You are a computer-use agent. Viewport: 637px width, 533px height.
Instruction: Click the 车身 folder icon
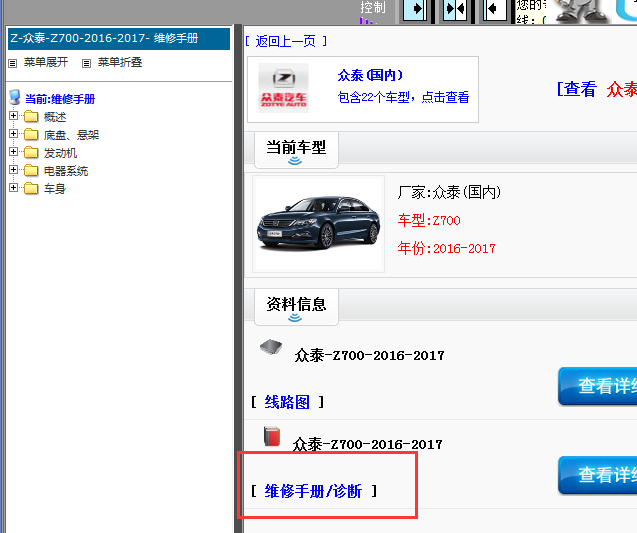click(31, 188)
